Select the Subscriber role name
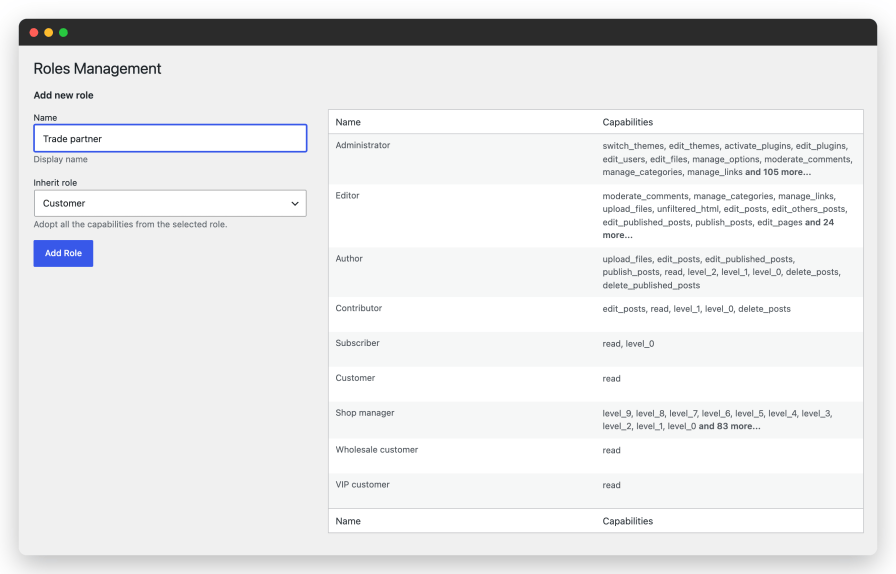 coord(358,343)
